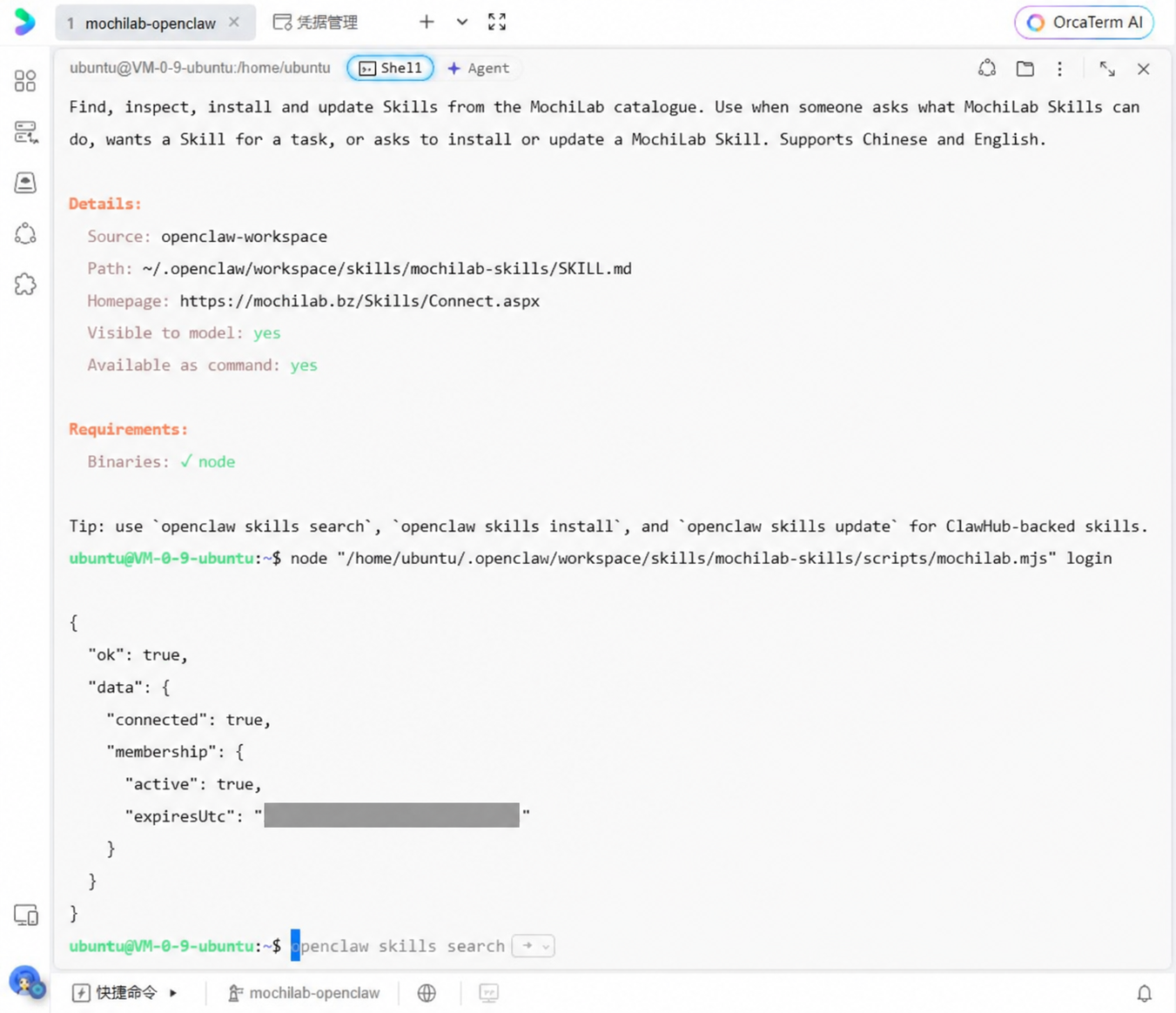Click the "Requirements:" heading
Viewport: 1176px width, 1013px height.
[x=129, y=429]
